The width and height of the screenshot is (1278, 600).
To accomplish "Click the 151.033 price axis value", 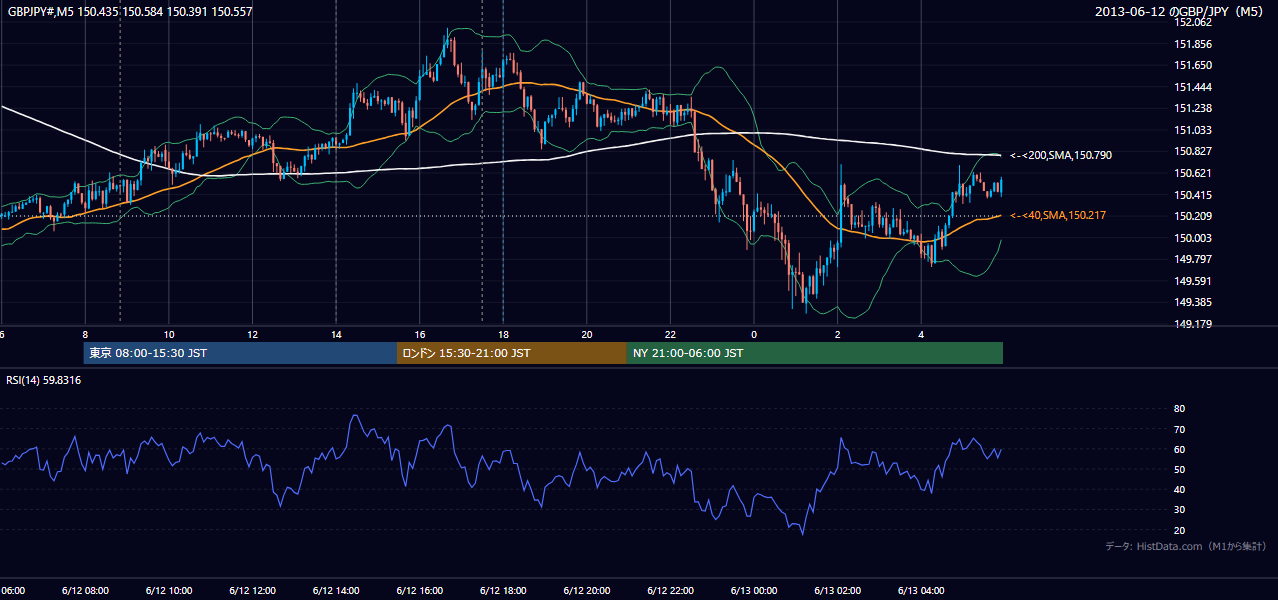I will tap(1194, 130).
